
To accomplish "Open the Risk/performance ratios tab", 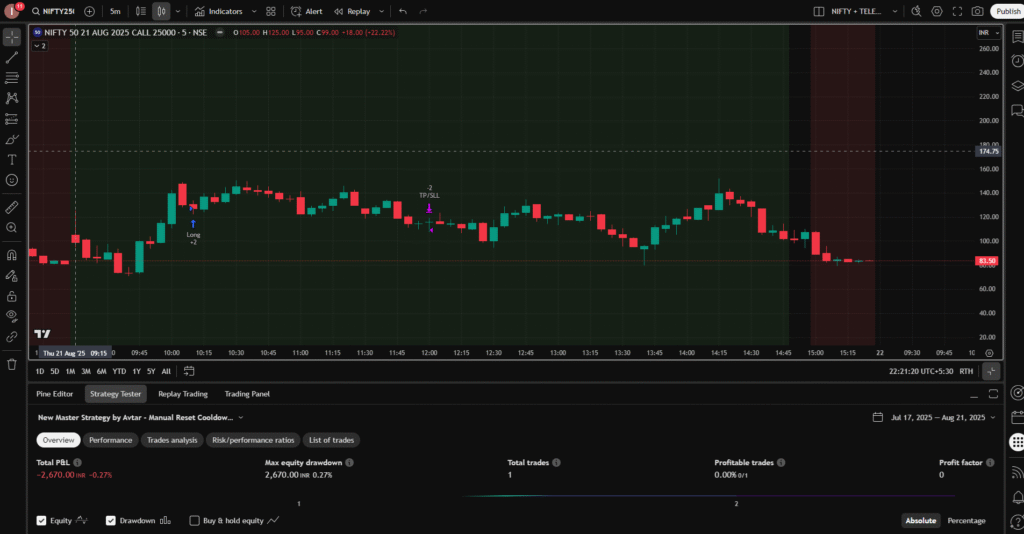I will click(253, 441).
